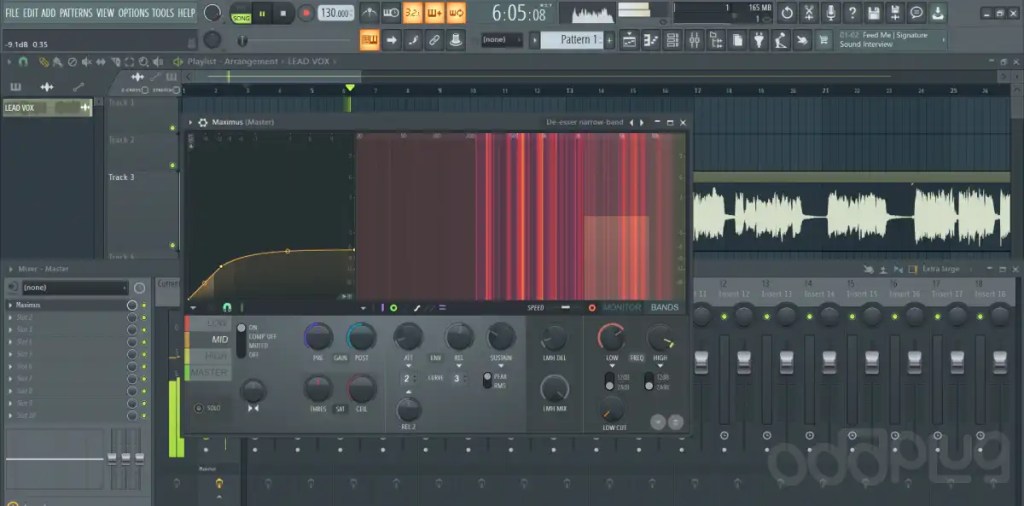Image resolution: width=1024 pixels, height=506 pixels.
Task: Click the render/export download icon
Action: click(938, 12)
